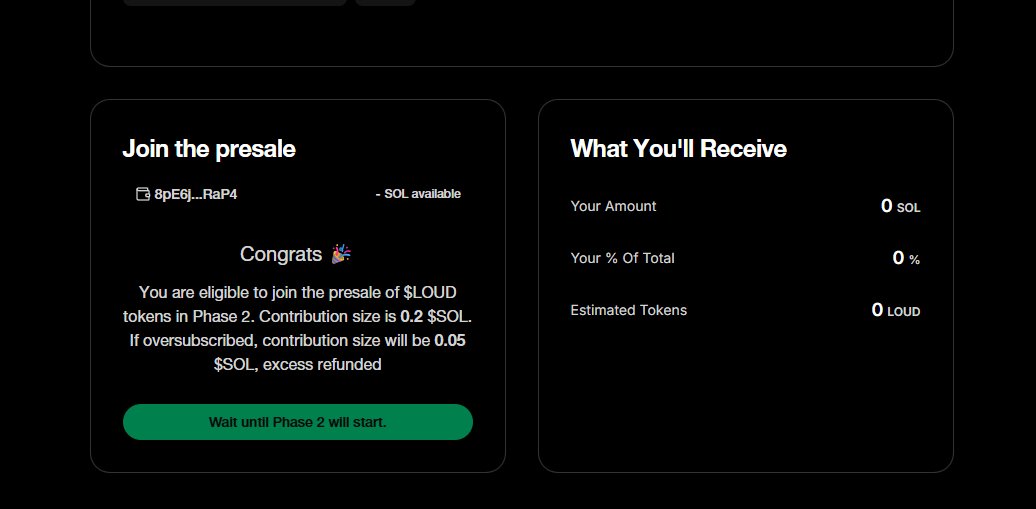The image size is (1036, 509).
Task: Click the wallet icon beside the address
Action: 143,194
